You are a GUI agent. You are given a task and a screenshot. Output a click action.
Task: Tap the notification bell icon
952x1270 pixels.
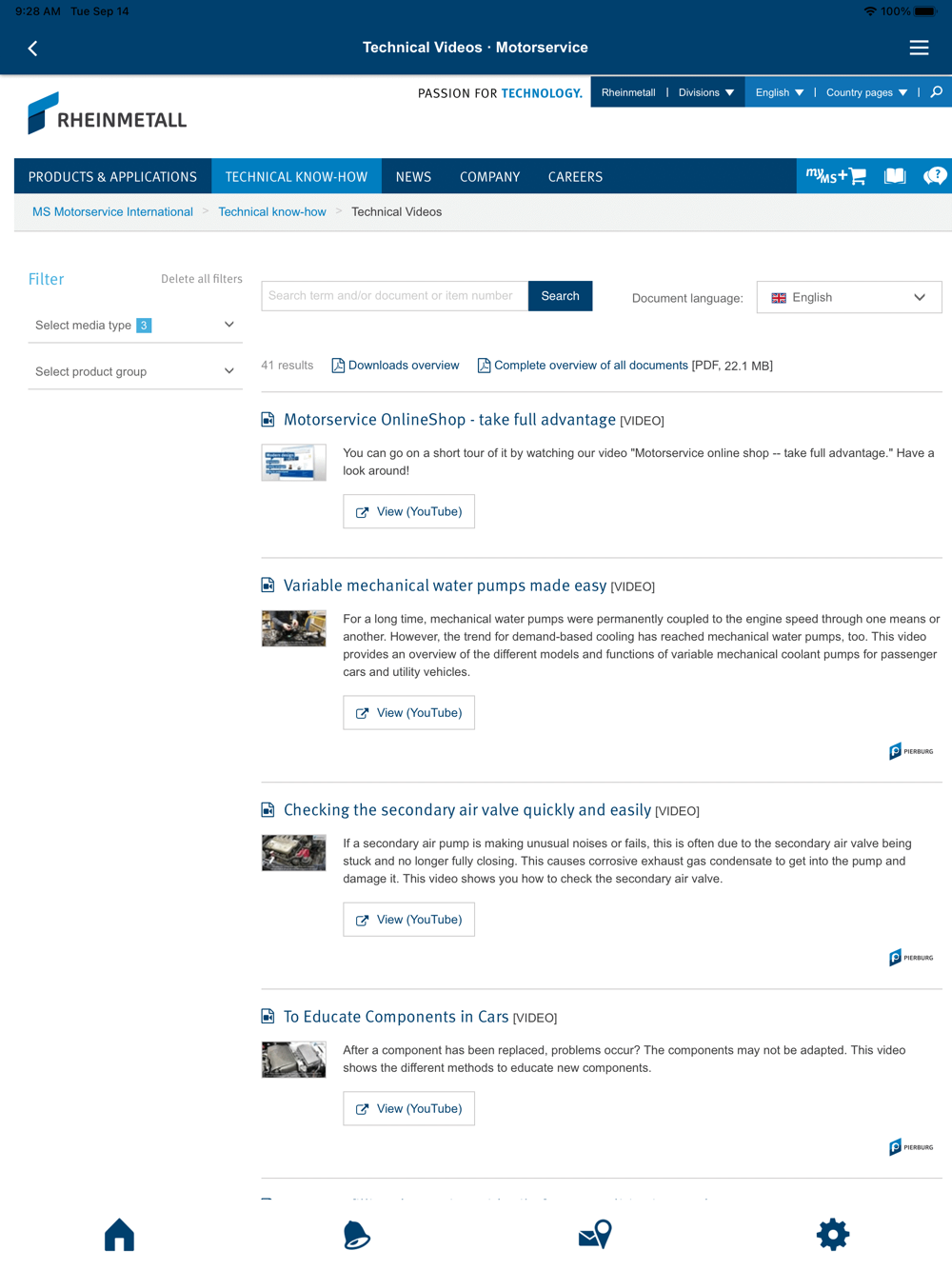click(x=356, y=1235)
